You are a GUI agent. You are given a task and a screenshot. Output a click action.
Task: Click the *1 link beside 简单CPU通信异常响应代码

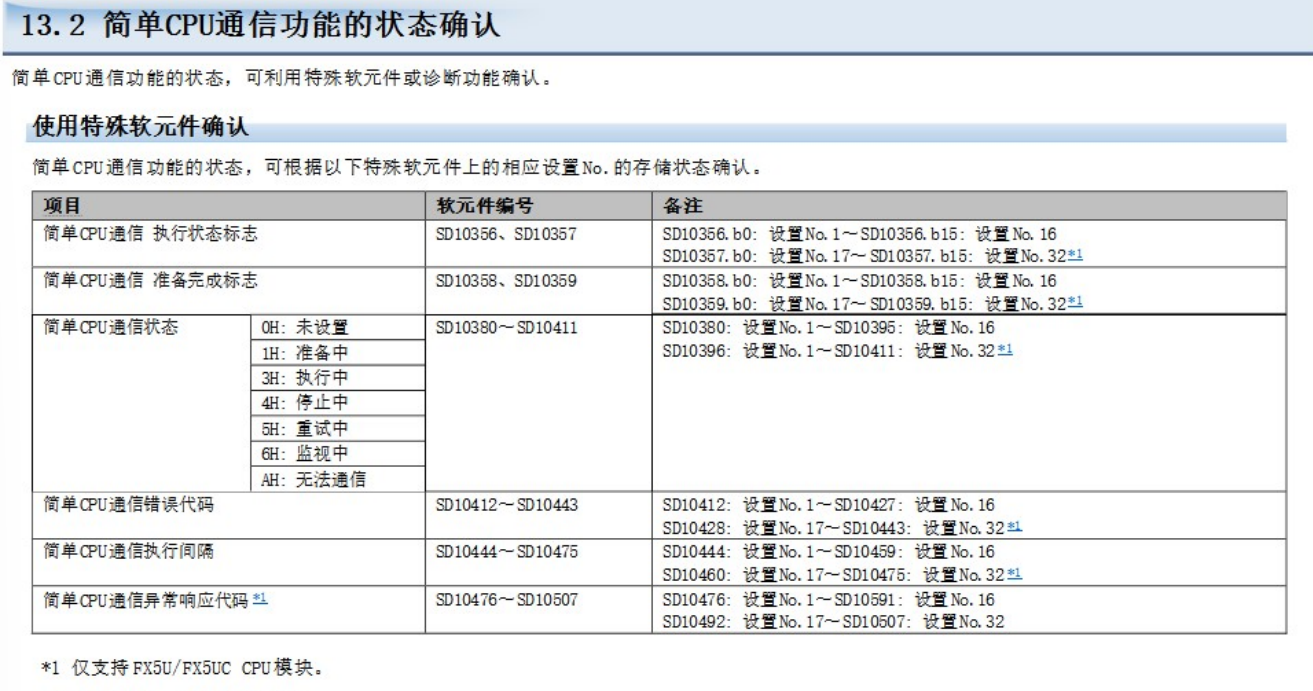[260, 599]
